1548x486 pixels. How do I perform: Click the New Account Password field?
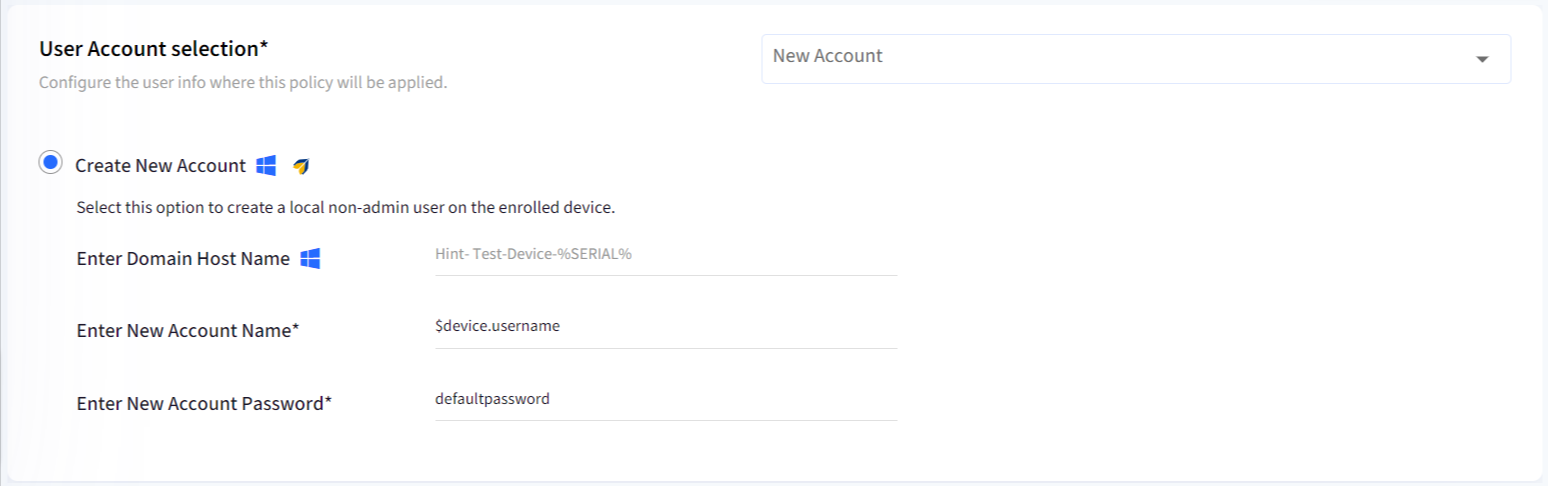pos(666,399)
